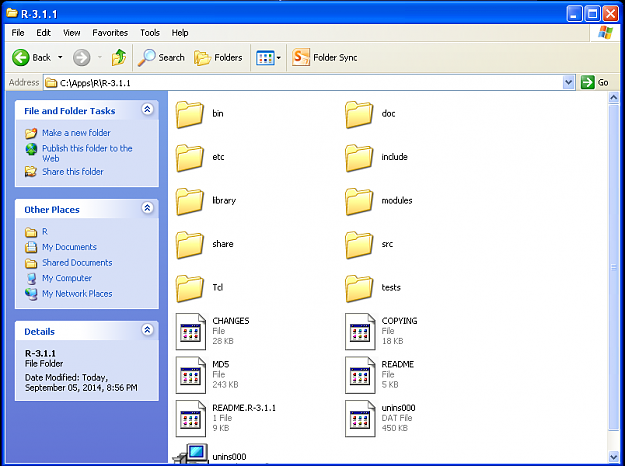This screenshot has width=625, height=466.
Task: Select the share folder icon
Action: (x=190, y=245)
